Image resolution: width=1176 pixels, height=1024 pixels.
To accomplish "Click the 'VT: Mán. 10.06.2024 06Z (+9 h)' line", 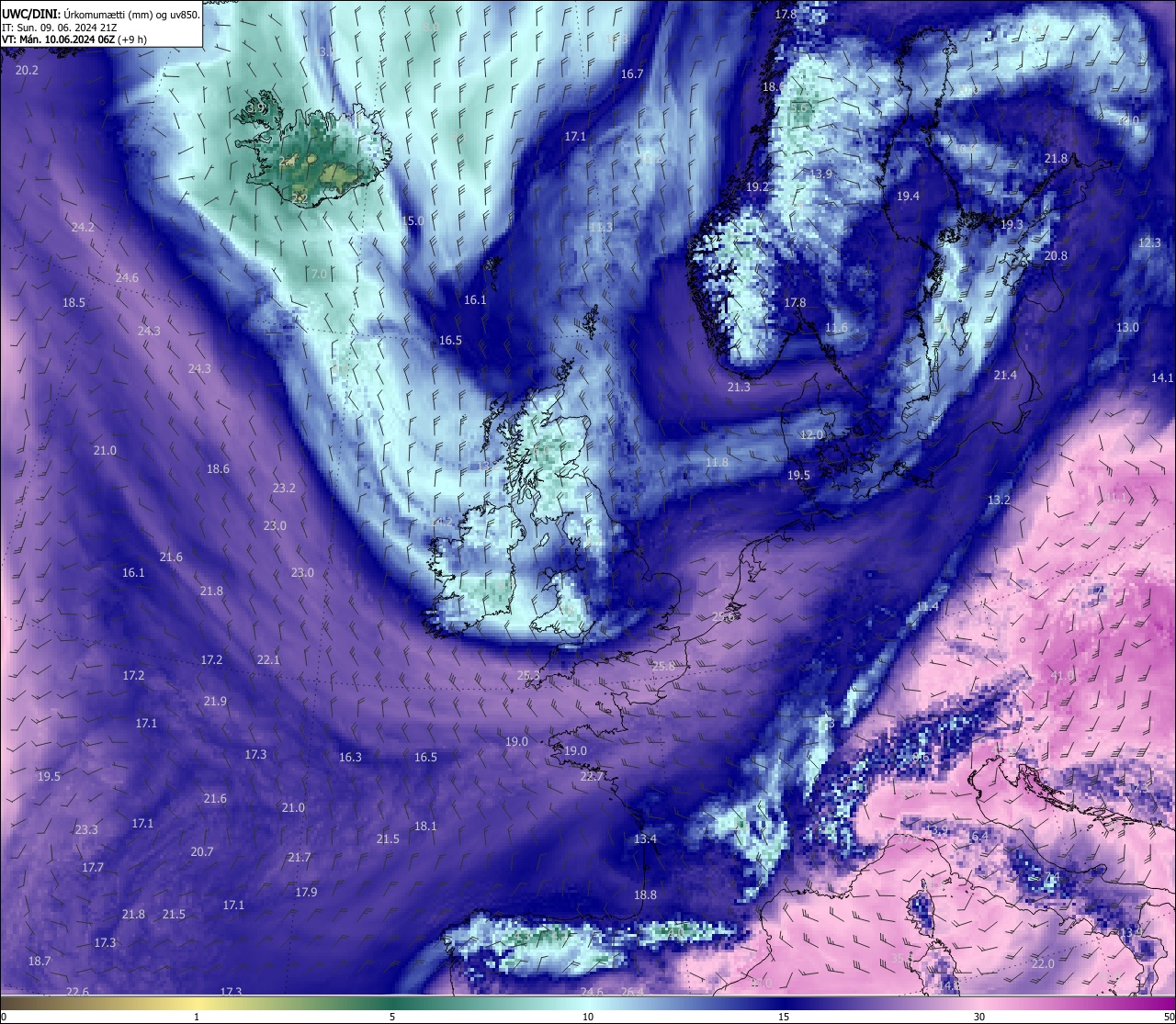I will point(73,39).
